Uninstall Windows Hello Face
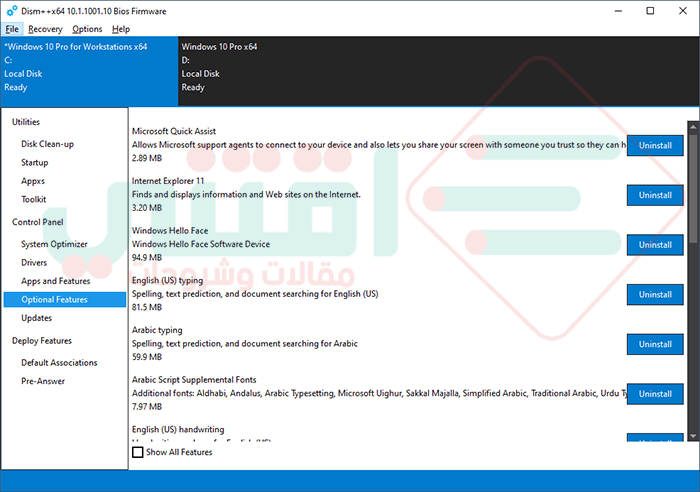 click(x=655, y=245)
